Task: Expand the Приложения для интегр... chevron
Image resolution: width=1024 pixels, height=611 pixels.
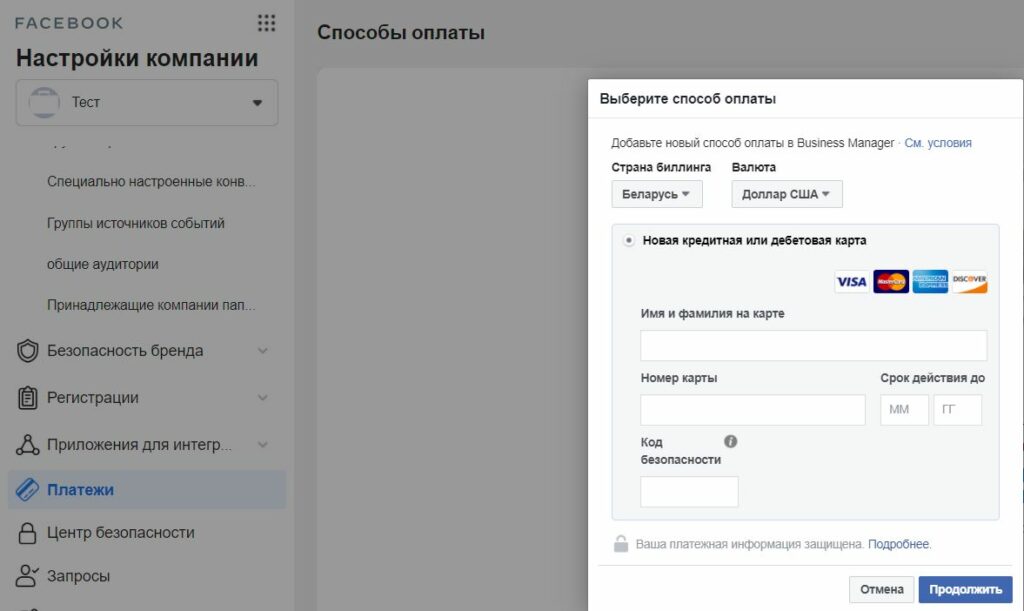Action: pos(263,445)
